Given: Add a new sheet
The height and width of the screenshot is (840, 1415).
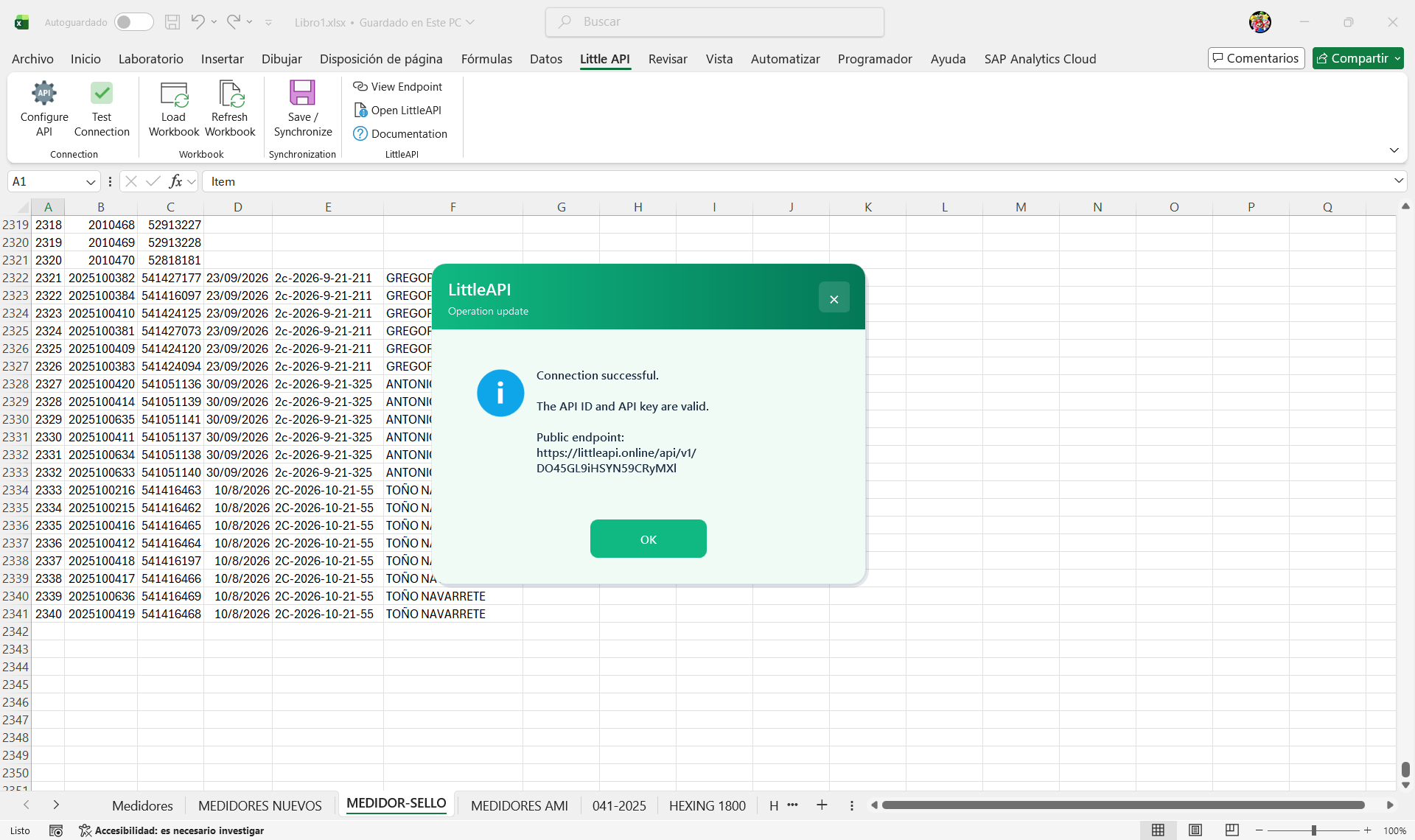Looking at the screenshot, I should [822, 805].
